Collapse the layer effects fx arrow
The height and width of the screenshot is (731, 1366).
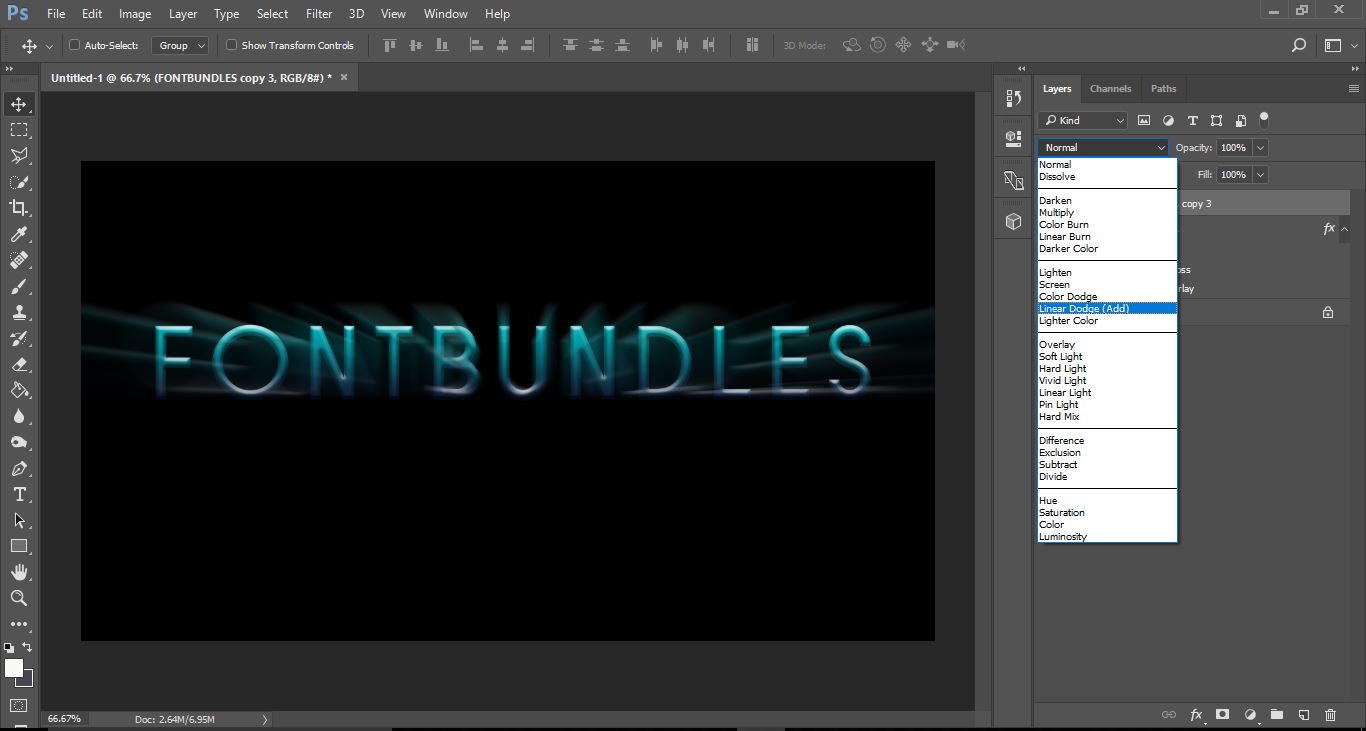1345,229
